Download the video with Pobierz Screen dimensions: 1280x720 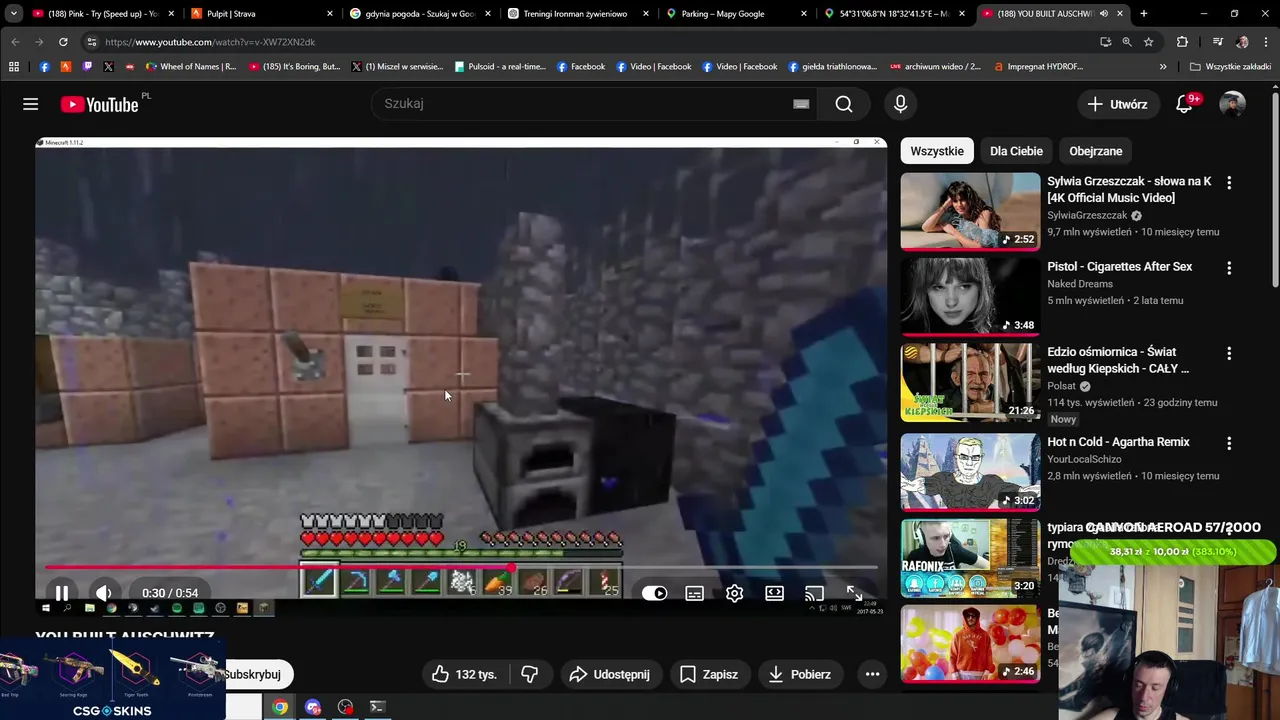coord(799,674)
